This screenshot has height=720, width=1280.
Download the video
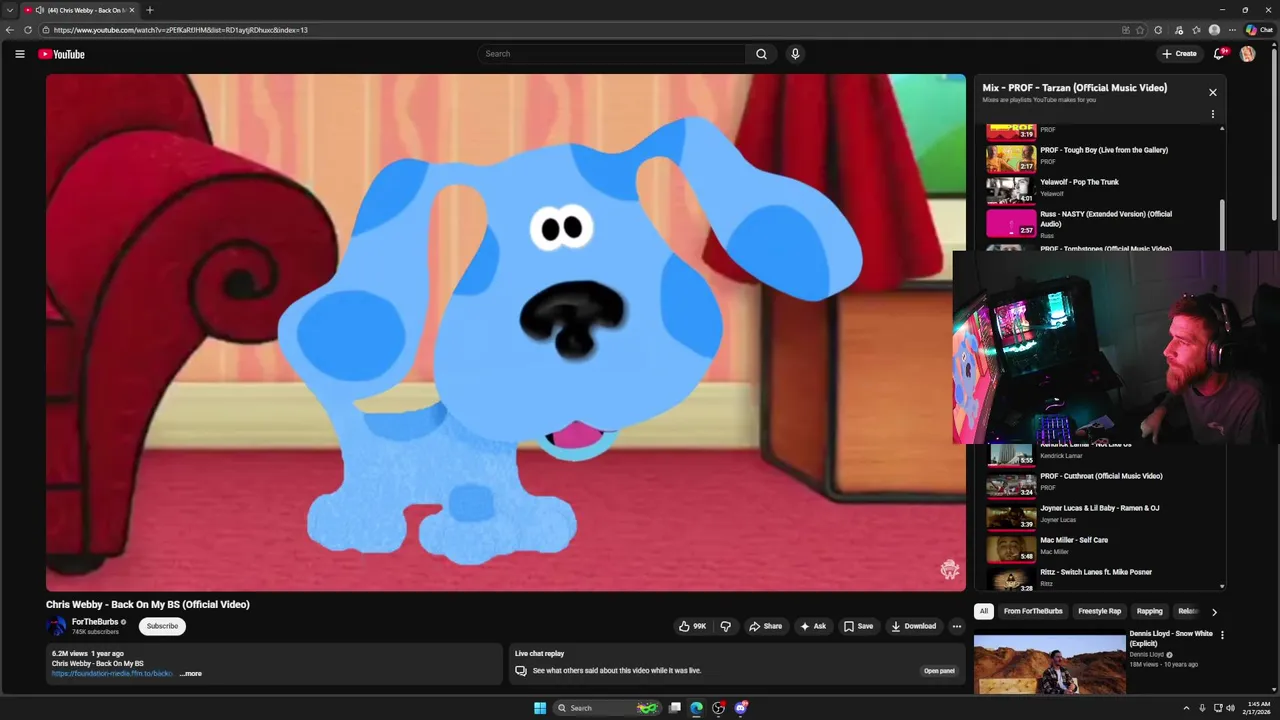(914, 626)
